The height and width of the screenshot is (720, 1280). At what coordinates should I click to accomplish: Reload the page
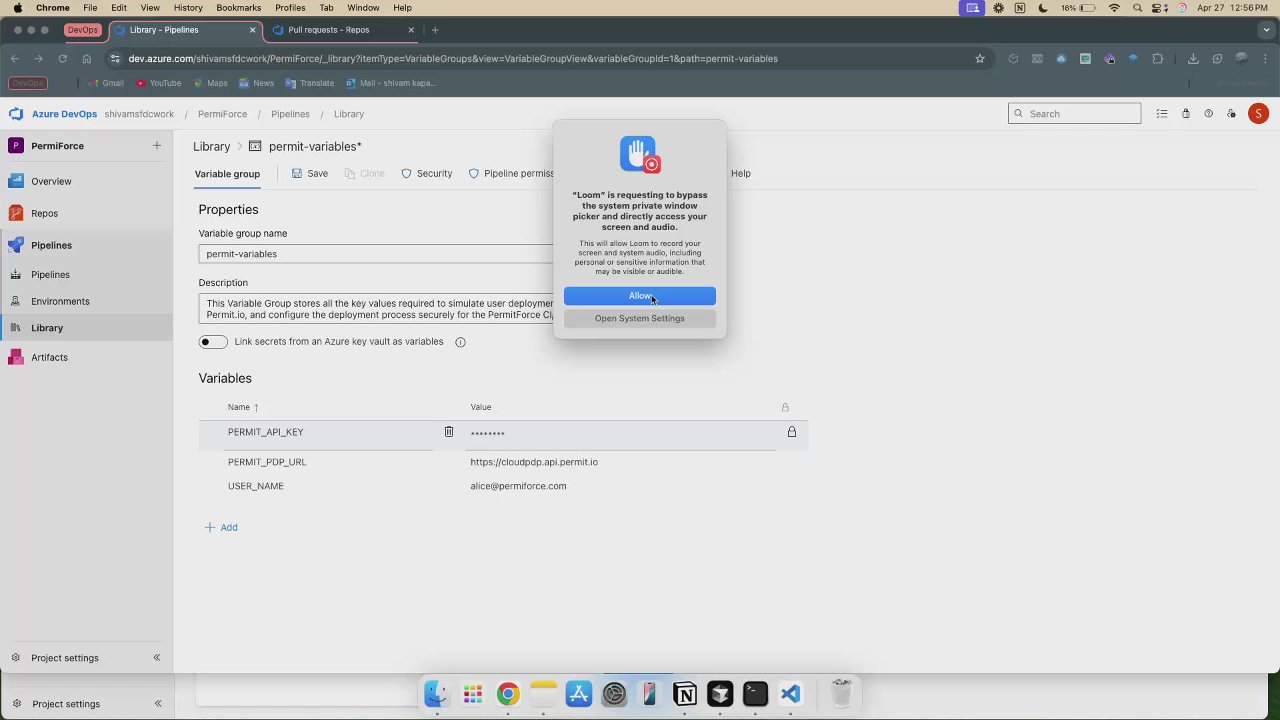(63, 59)
